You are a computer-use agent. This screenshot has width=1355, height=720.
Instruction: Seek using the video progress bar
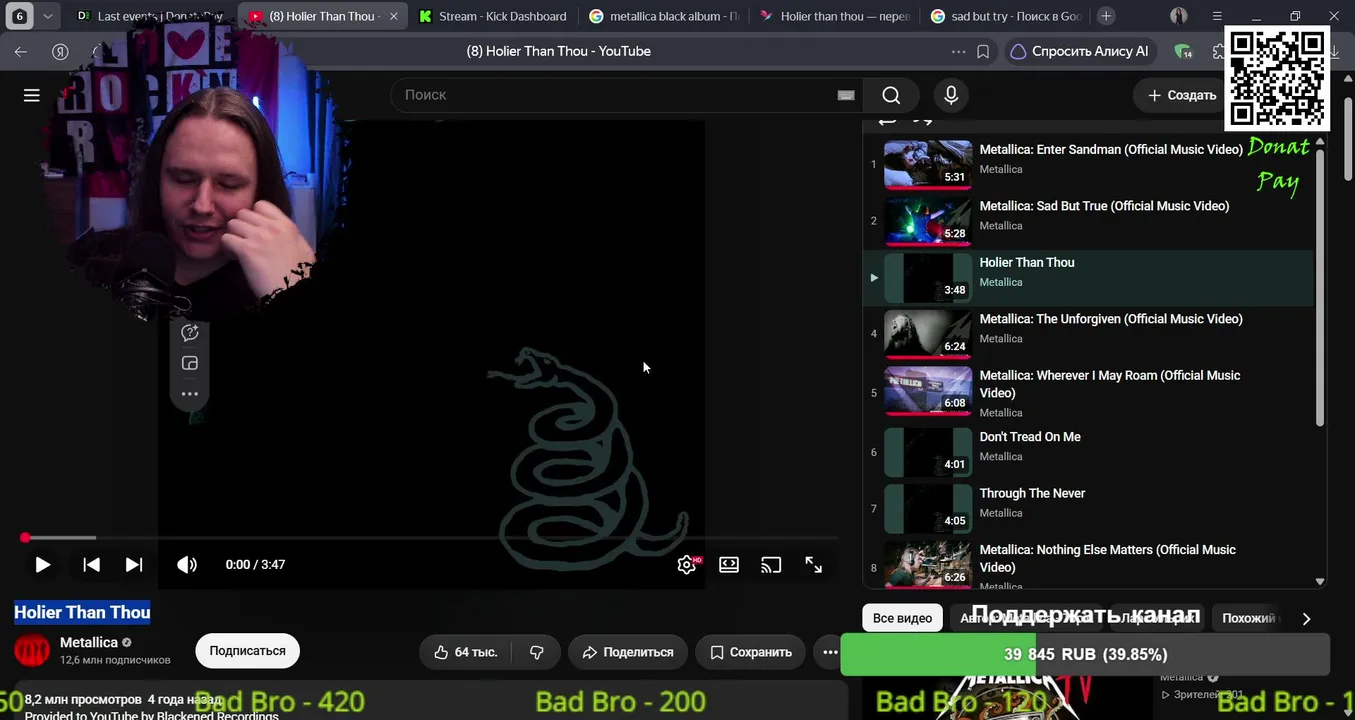point(430,538)
